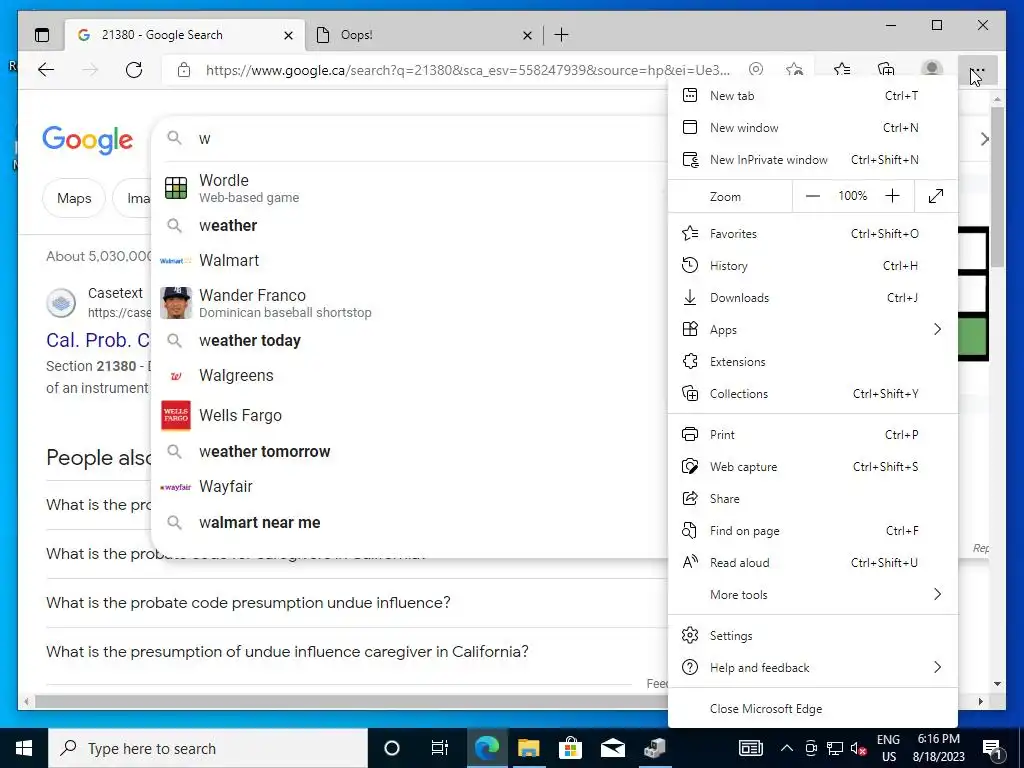Click the vertical page scrollbar thumb

click(x=997, y=186)
